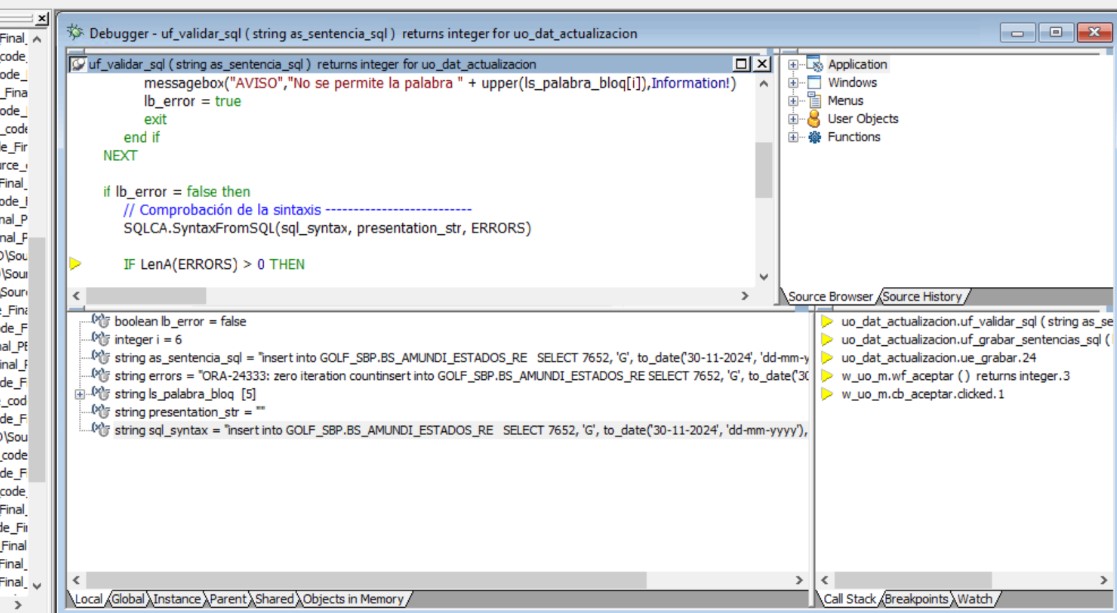
Task: Expand the ls_palabra_bloq array variable
Action: [80, 394]
